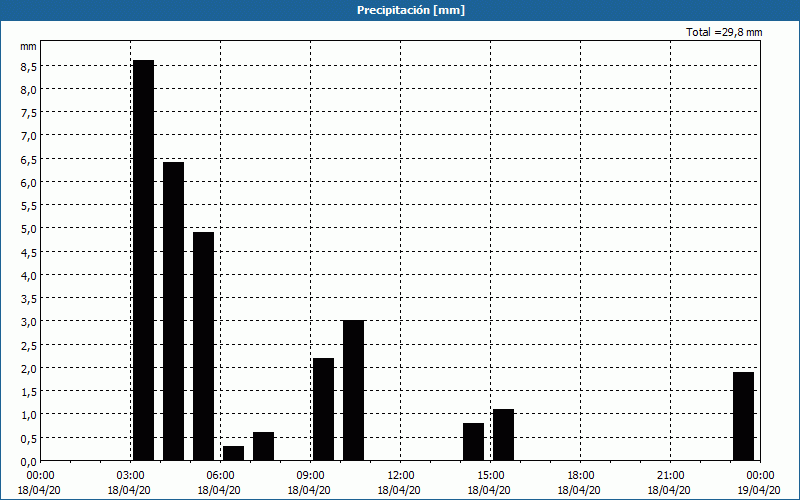This screenshot has height=500, width=800.
Task: Click the 0,0 y-axis origin label
Action: pos(29,462)
